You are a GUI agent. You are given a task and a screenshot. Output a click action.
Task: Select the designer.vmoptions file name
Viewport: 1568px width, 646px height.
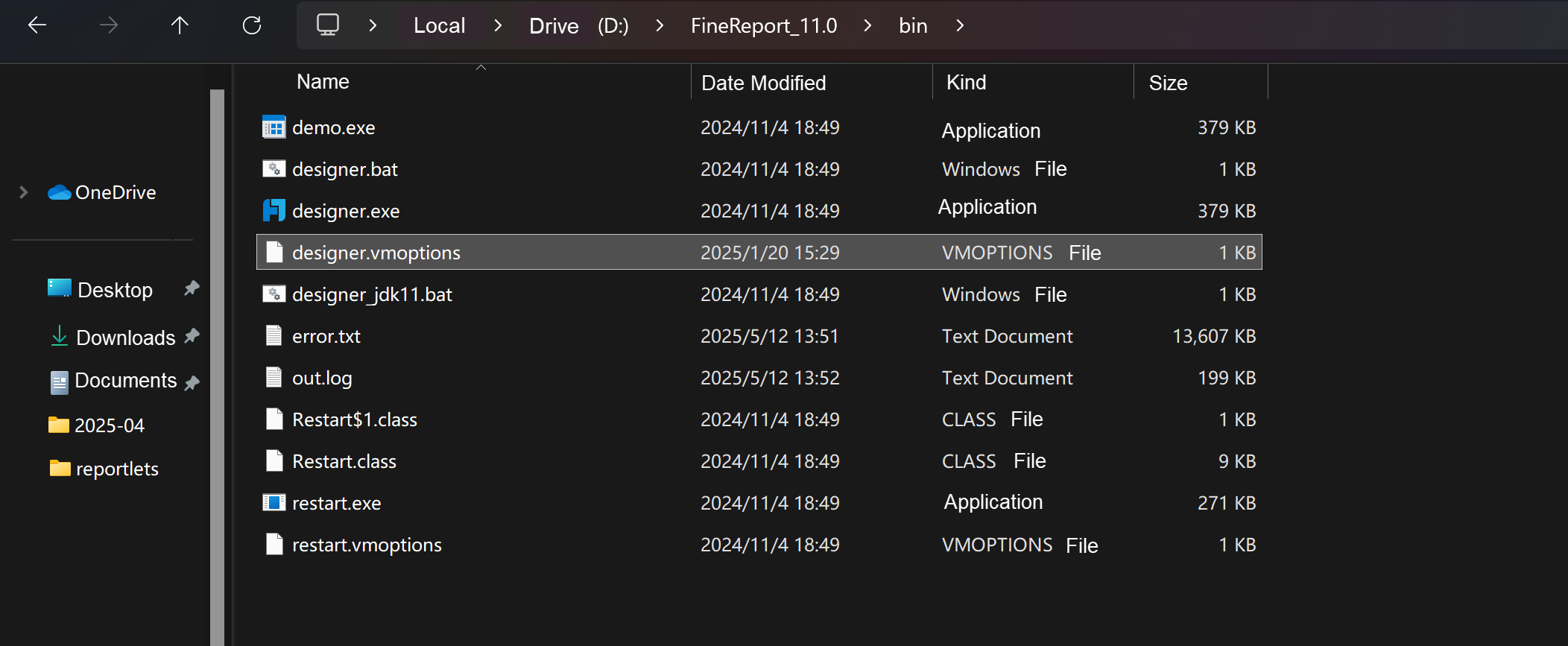point(376,253)
